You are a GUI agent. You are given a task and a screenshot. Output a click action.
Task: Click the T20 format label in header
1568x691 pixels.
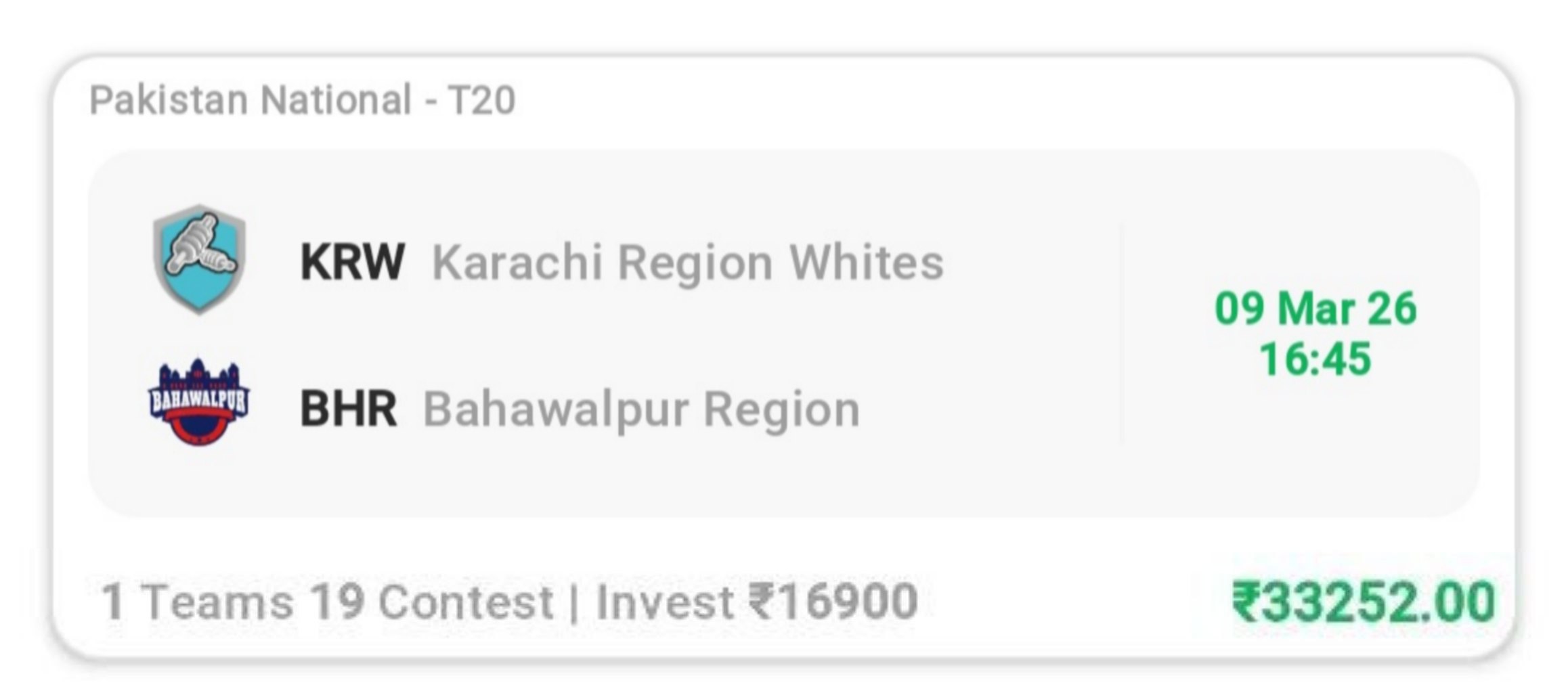click(x=481, y=100)
